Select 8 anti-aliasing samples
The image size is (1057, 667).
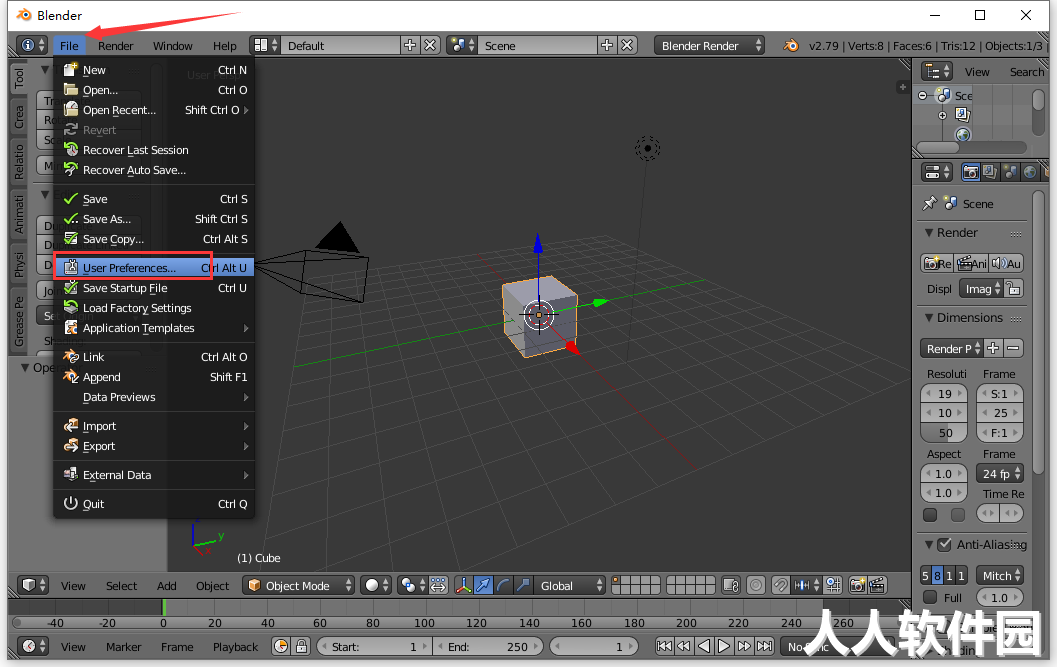(937, 576)
